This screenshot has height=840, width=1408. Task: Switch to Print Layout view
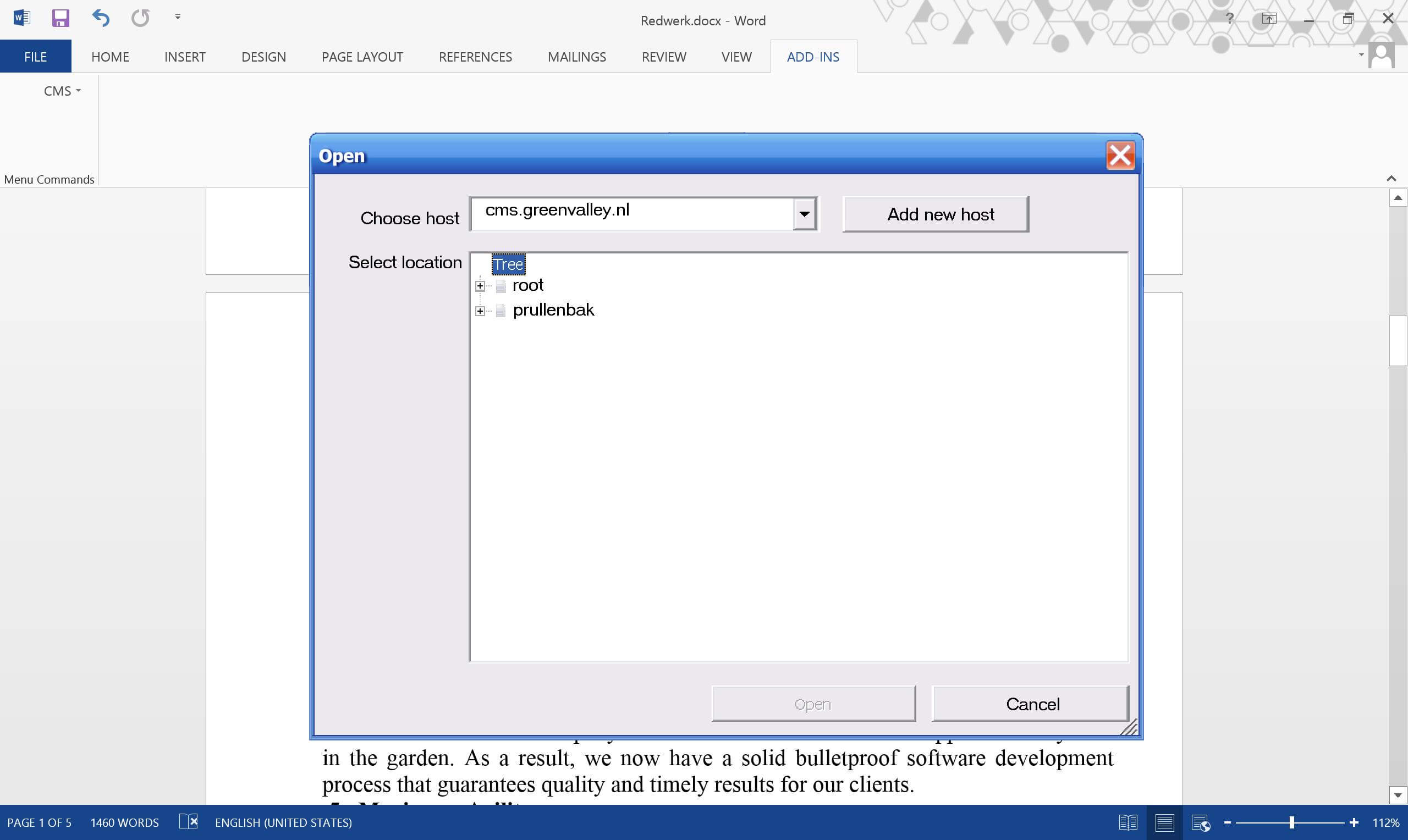[x=1164, y=822]
